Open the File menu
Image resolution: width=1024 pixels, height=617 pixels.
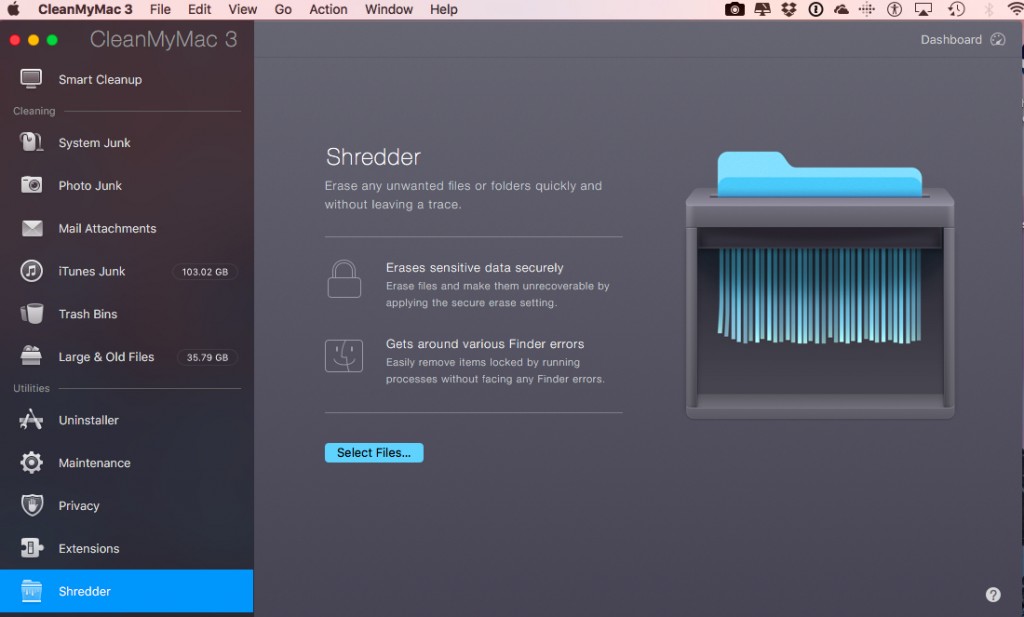[160, 9]
